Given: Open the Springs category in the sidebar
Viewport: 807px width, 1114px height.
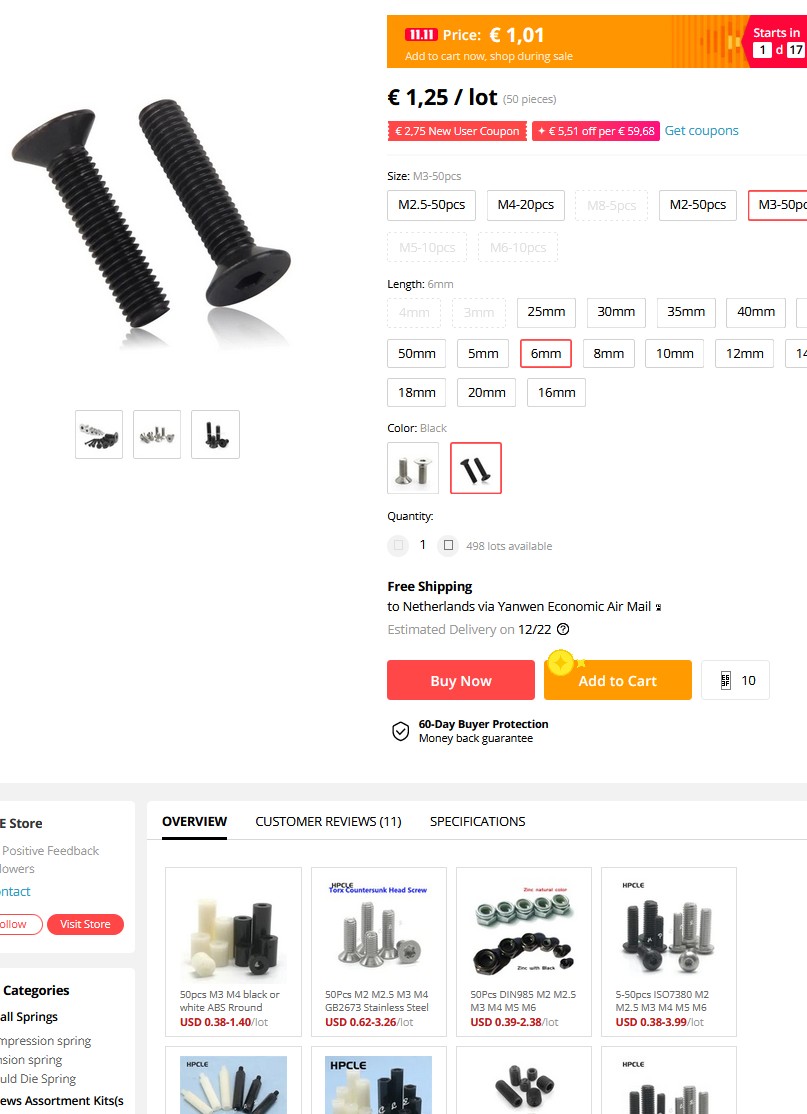Looking at the screenshot, I should [29, 1017].
